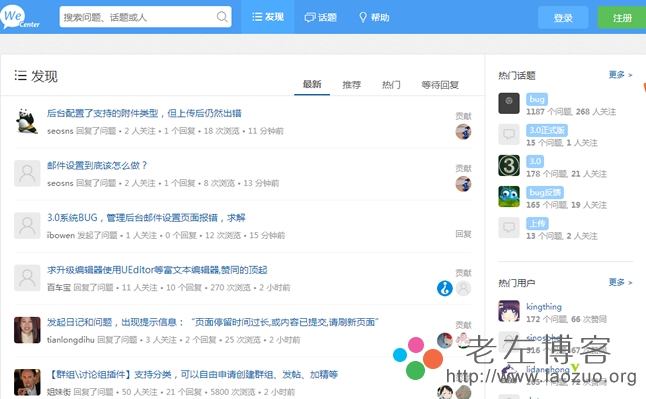Switch to the 热门 tab
The height and width of the screenshot is (399, 646).
391,85
